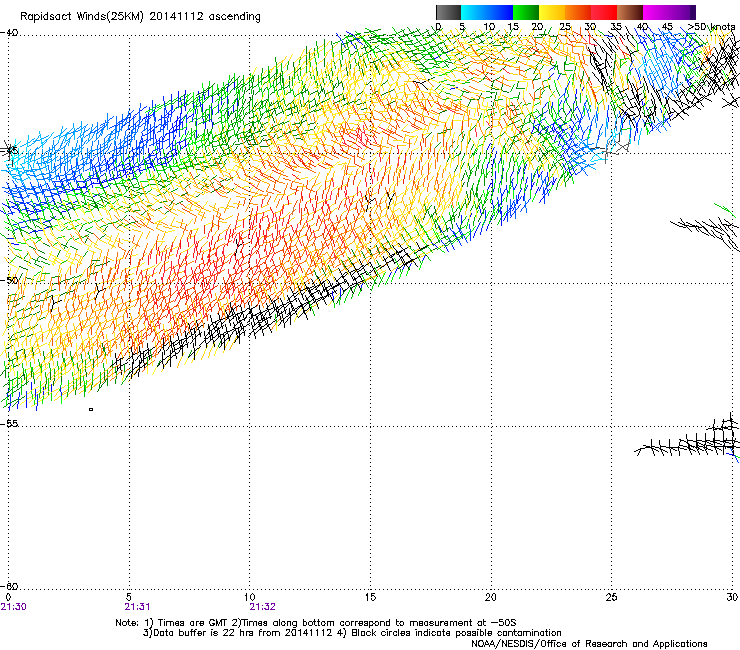Click the 'Data buffer is 22 hrs' note line
Image resolution: width=740 pixels, height=650 pixels.
click(352, 633)
